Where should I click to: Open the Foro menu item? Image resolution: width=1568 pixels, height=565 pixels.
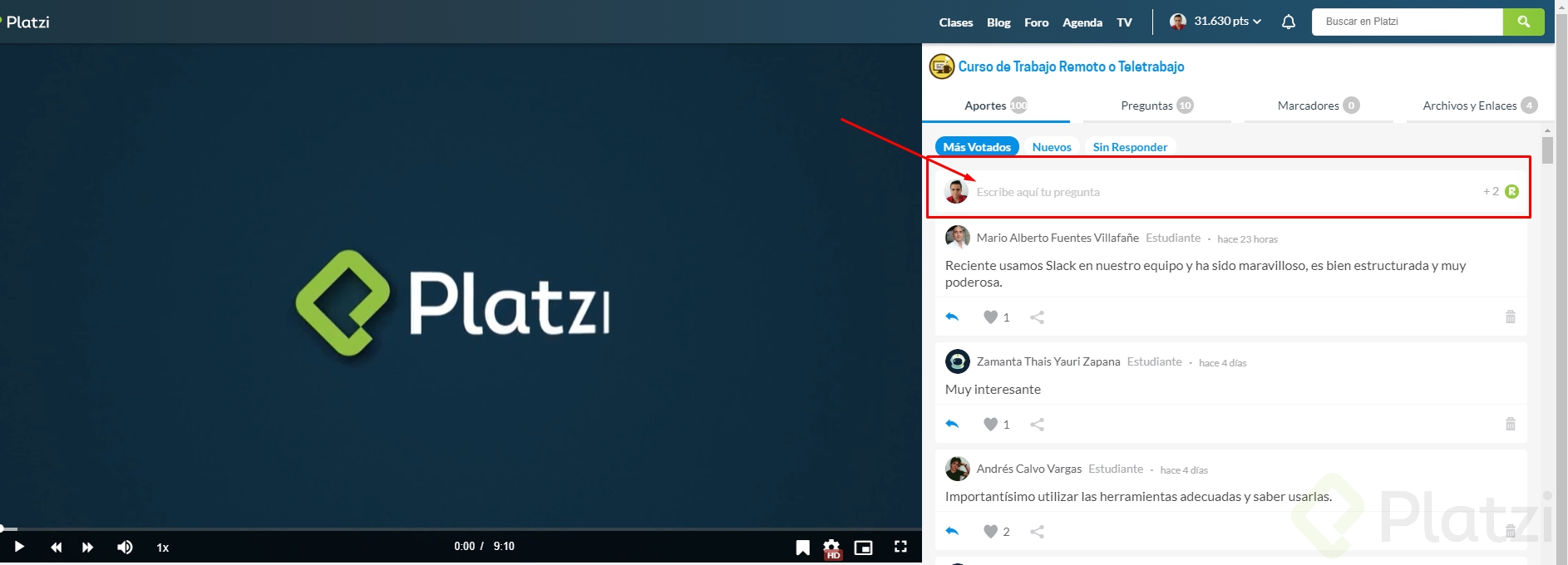(x=1036, y=22)
